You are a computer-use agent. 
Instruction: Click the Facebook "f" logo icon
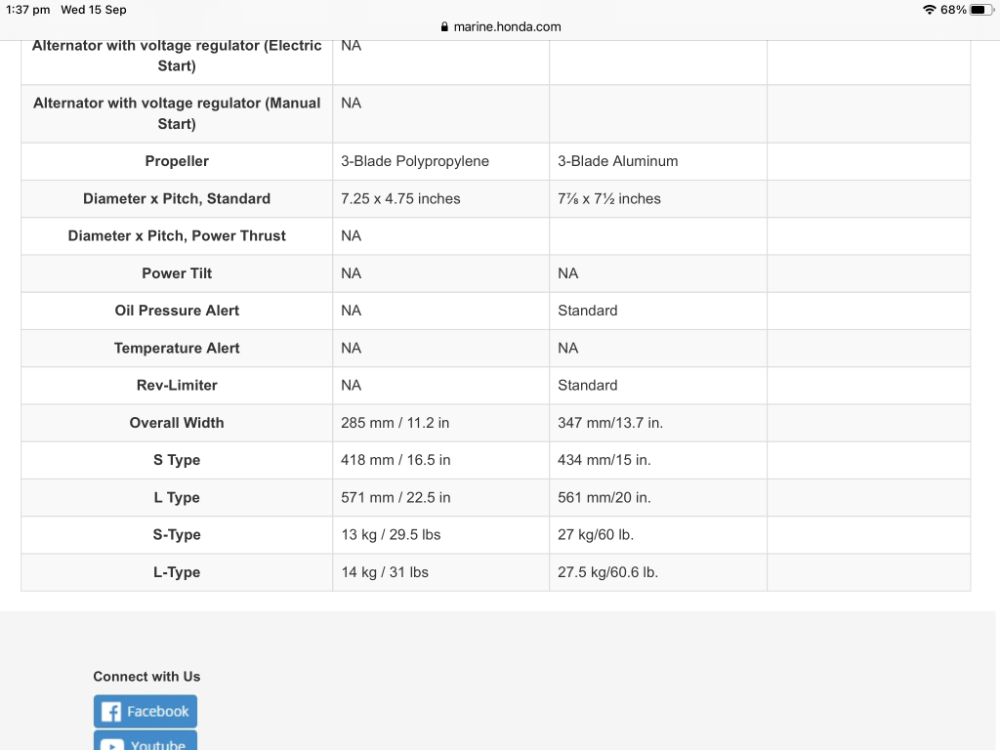112,712
